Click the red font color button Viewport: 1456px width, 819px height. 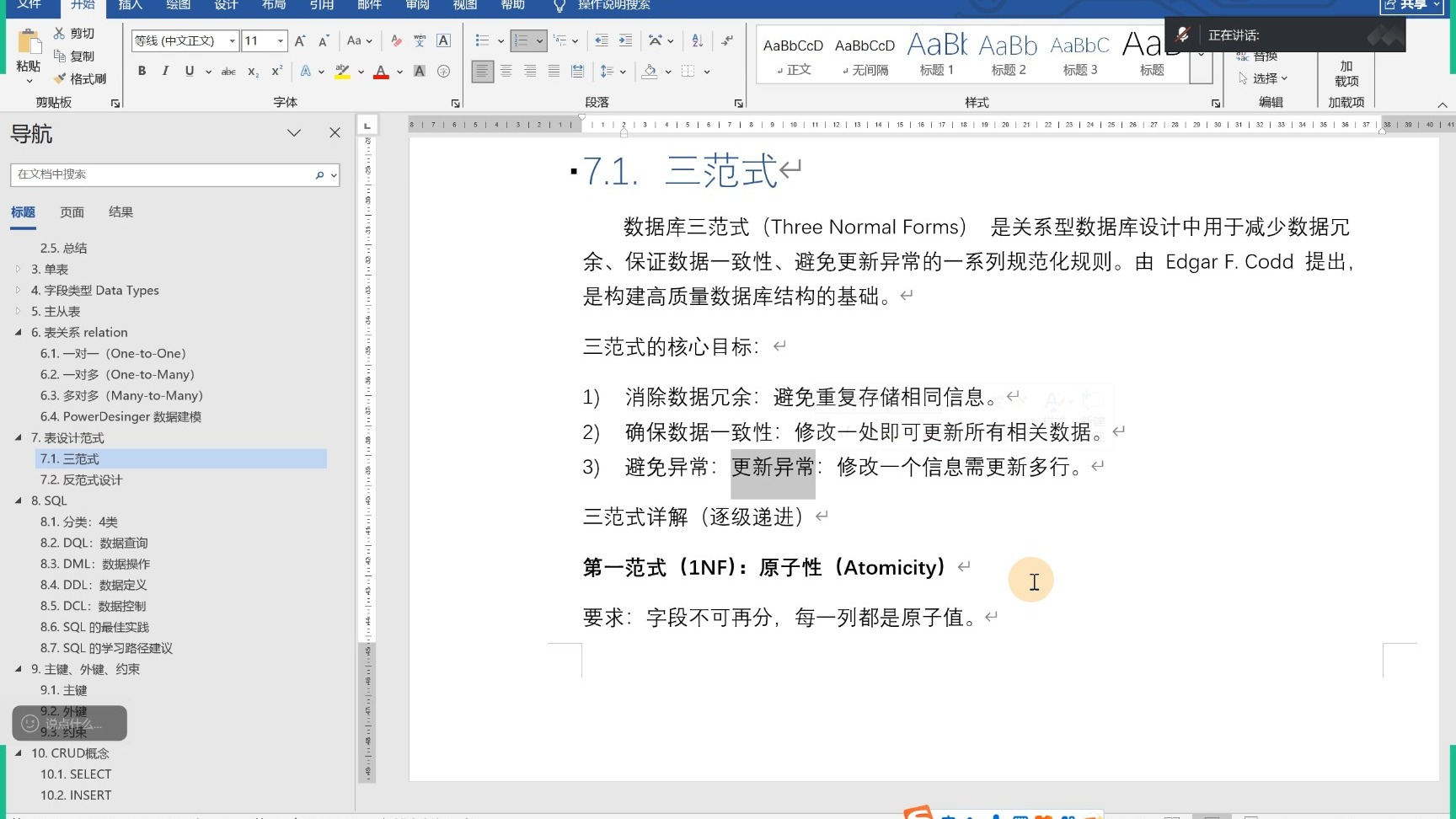click(x=381, y=72)
